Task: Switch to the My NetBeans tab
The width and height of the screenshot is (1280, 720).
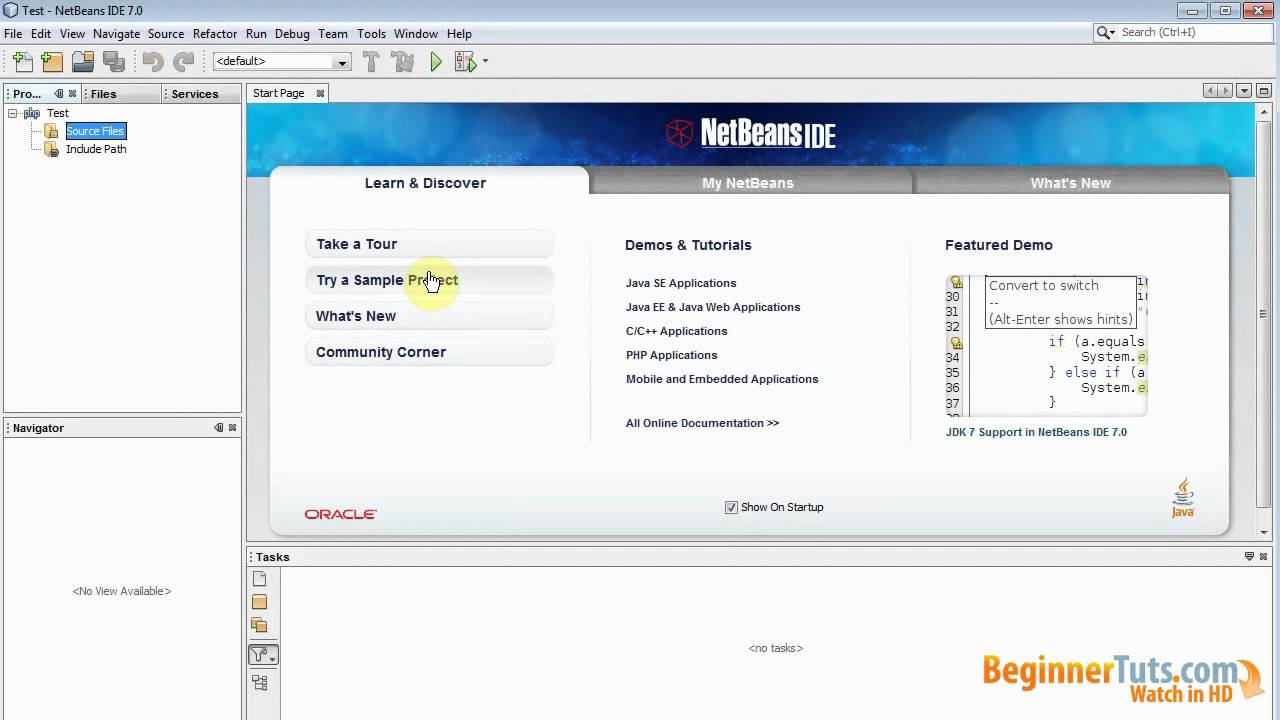Action: 748,183
